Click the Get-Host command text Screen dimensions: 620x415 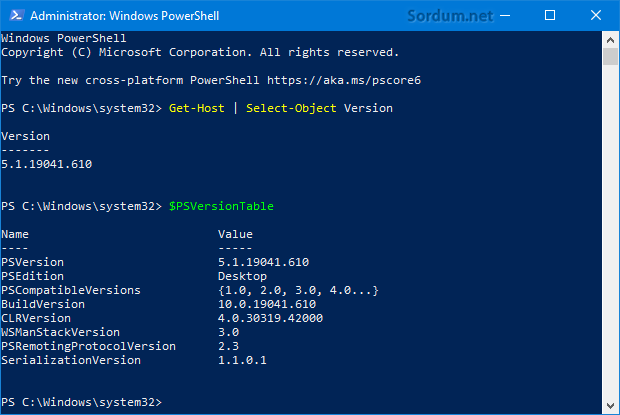pos(199,107)
